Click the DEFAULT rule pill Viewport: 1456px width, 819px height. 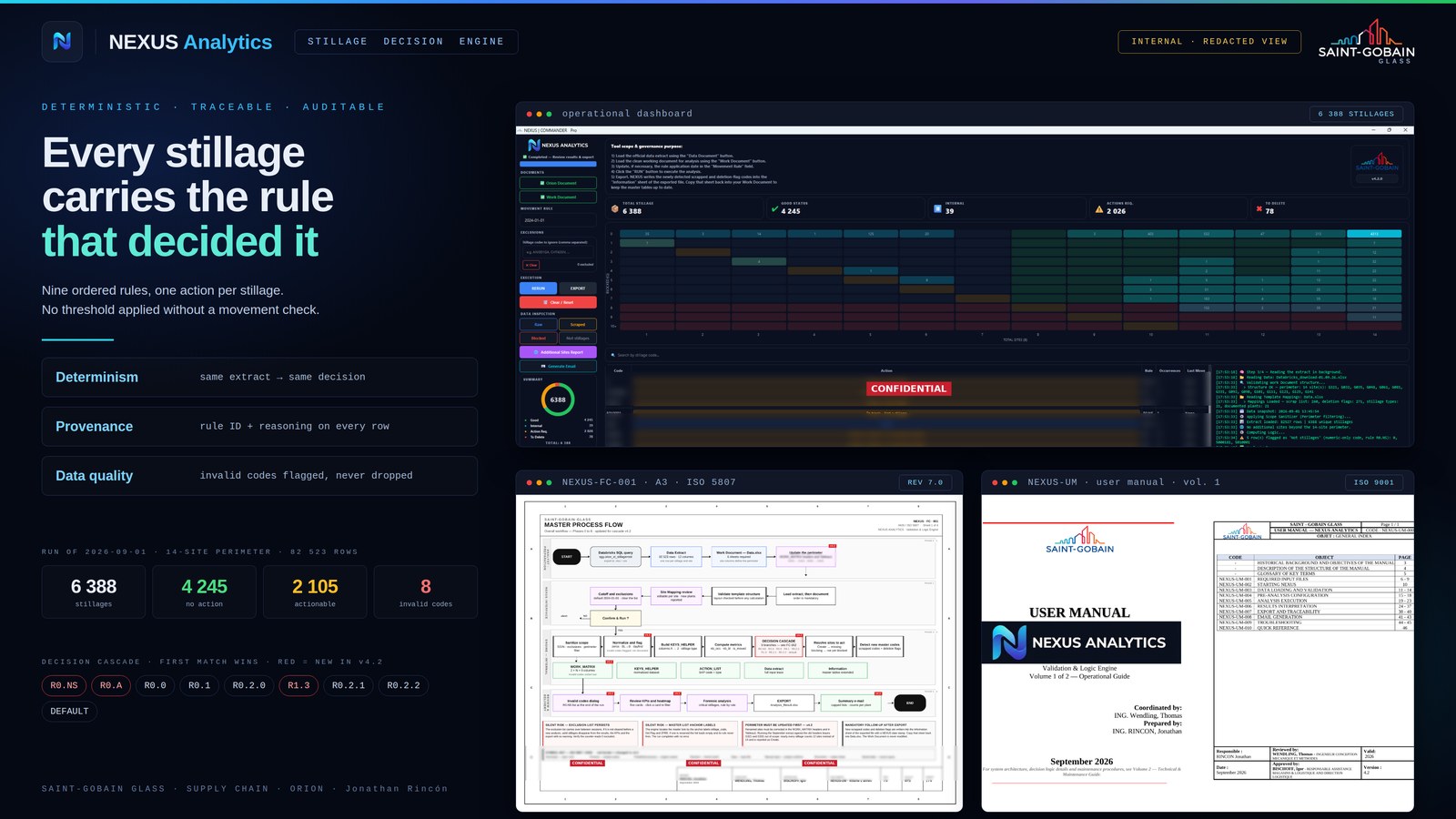point(70,712)
